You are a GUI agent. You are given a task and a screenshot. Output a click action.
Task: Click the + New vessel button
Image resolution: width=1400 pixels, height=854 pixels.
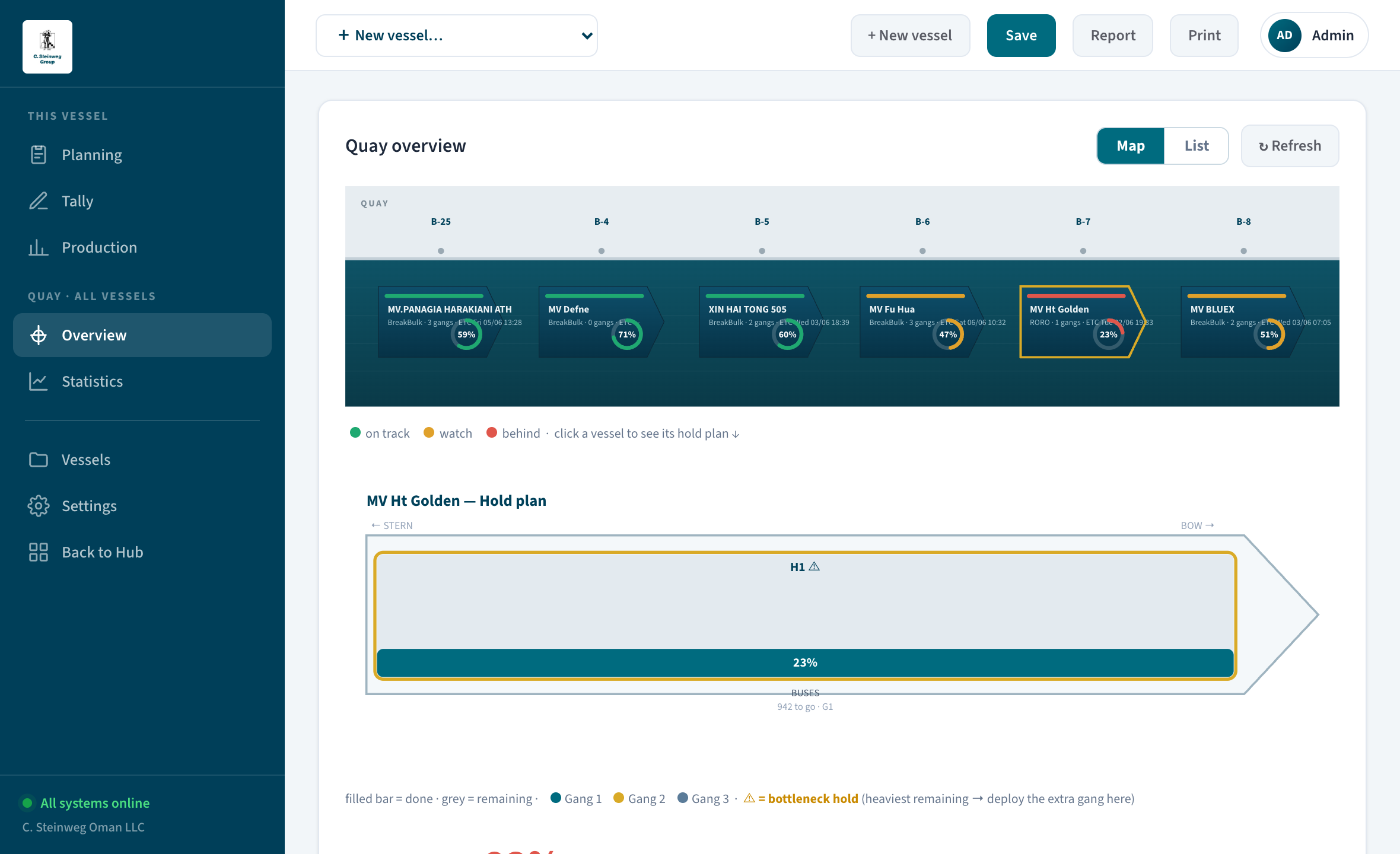click(911, 36)
